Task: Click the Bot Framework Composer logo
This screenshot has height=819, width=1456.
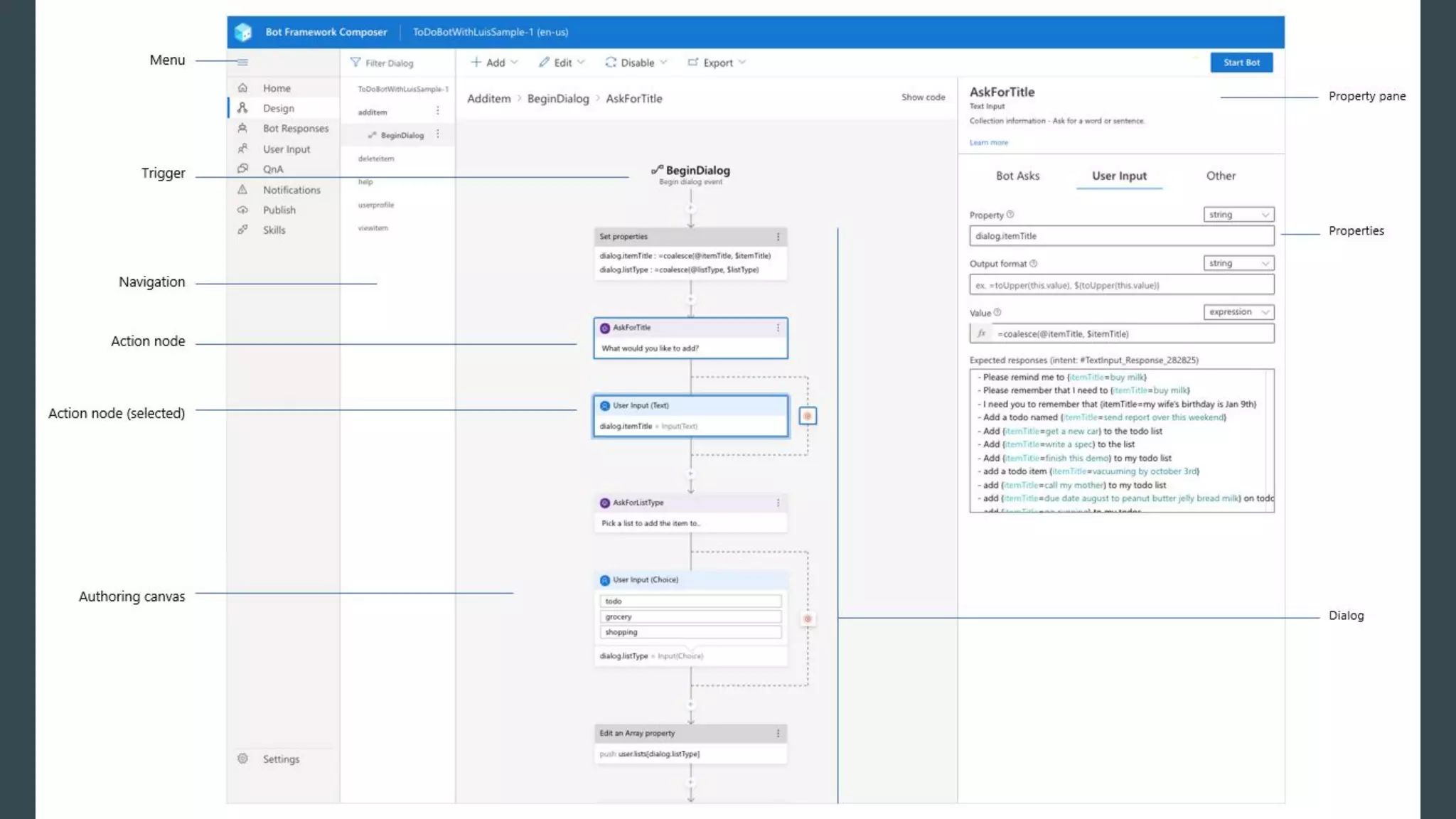Action: (x=243, y=32)
